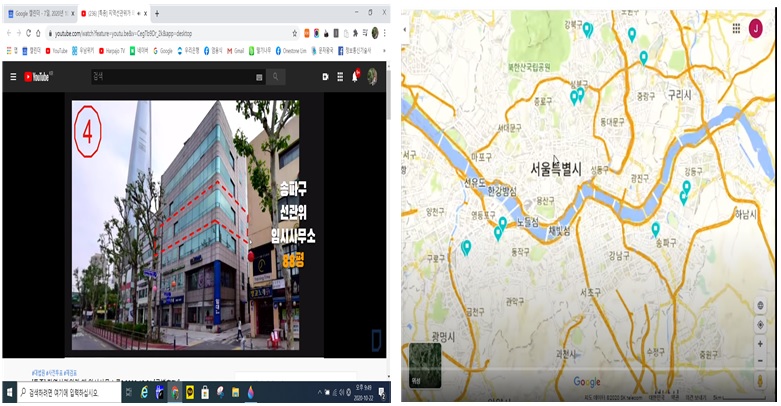Open File Explorer from the taskbar
Viewport: 781px width, 406px height.
point(235,393)
